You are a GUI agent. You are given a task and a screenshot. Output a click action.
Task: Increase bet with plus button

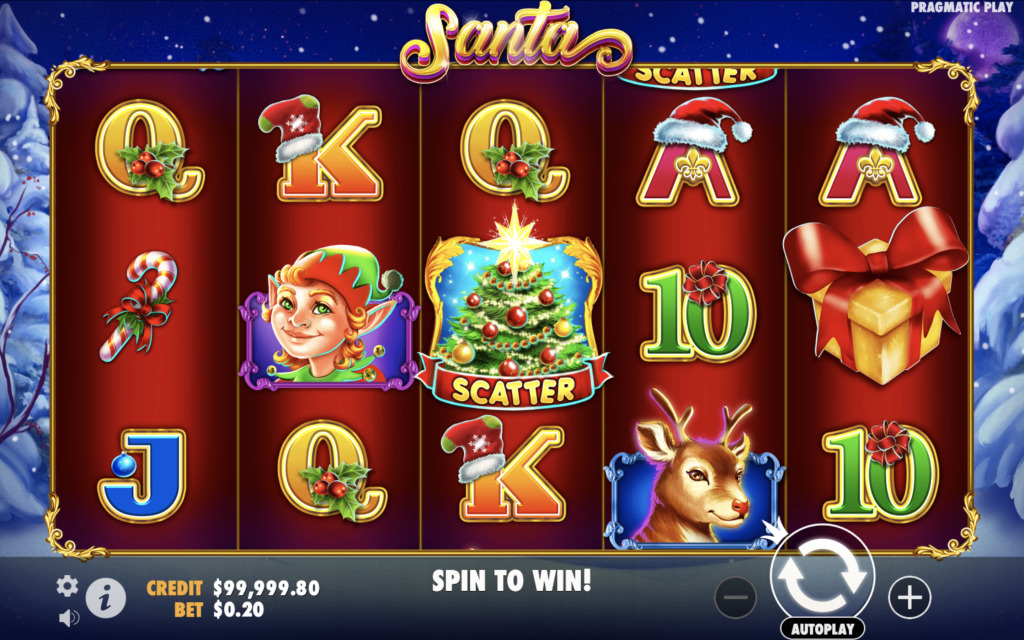[x=910, y=597]
